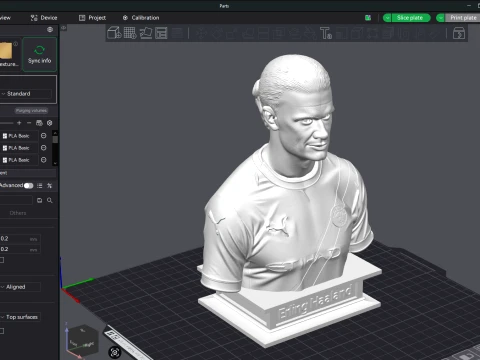Edit first PLA Basic filament preset
The height and width of the screenshot is (360, 480).
click(x=44, y=136)
